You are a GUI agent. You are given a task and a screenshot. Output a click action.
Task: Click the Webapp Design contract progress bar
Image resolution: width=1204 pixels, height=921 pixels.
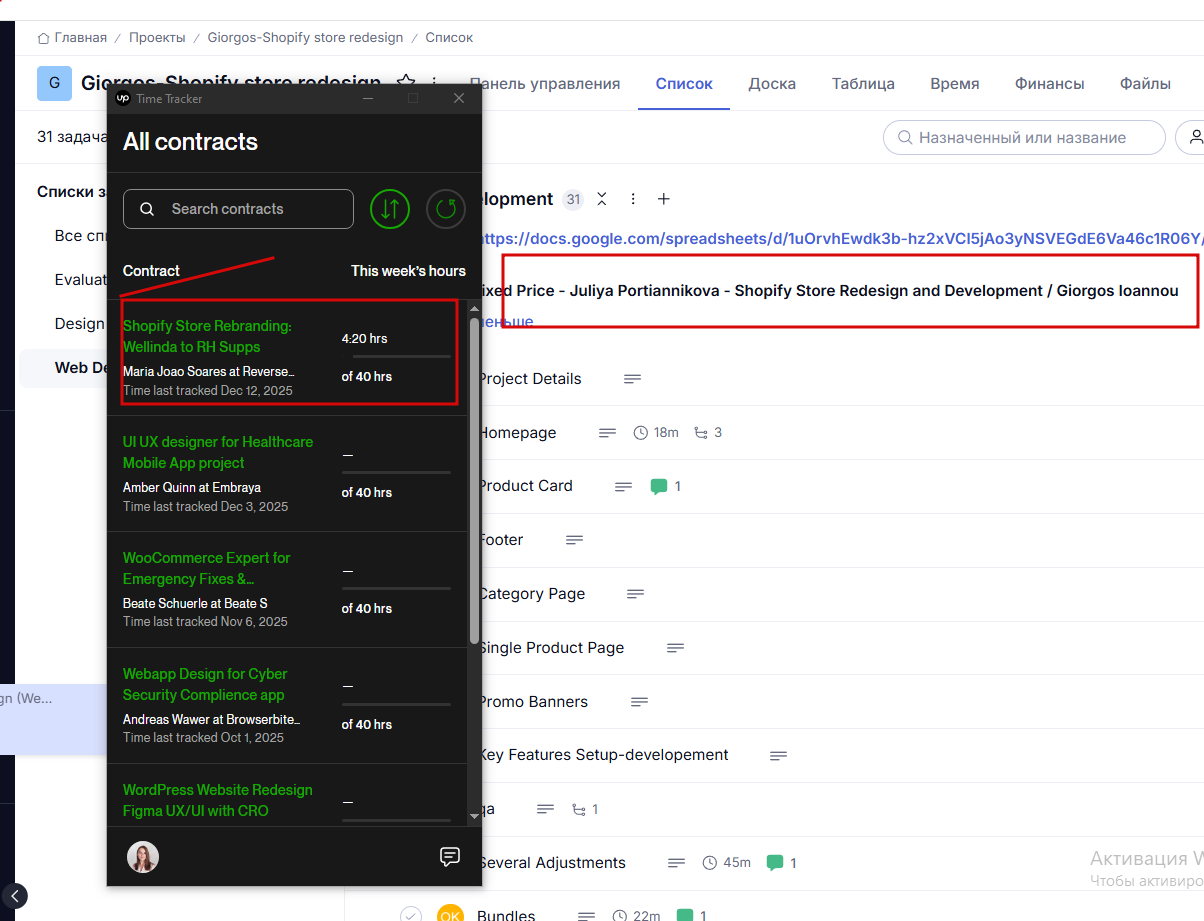(x=396, y=704)
